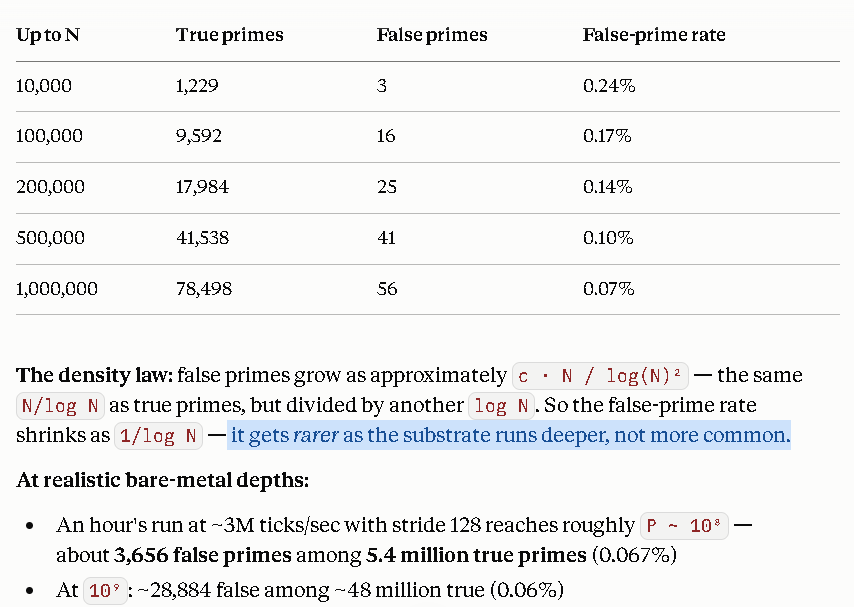The width and height of the screenshot is (854, 607).
Task: Click the 'c · N / log(N)²' code snippet
Action: (x=600, y=376)
